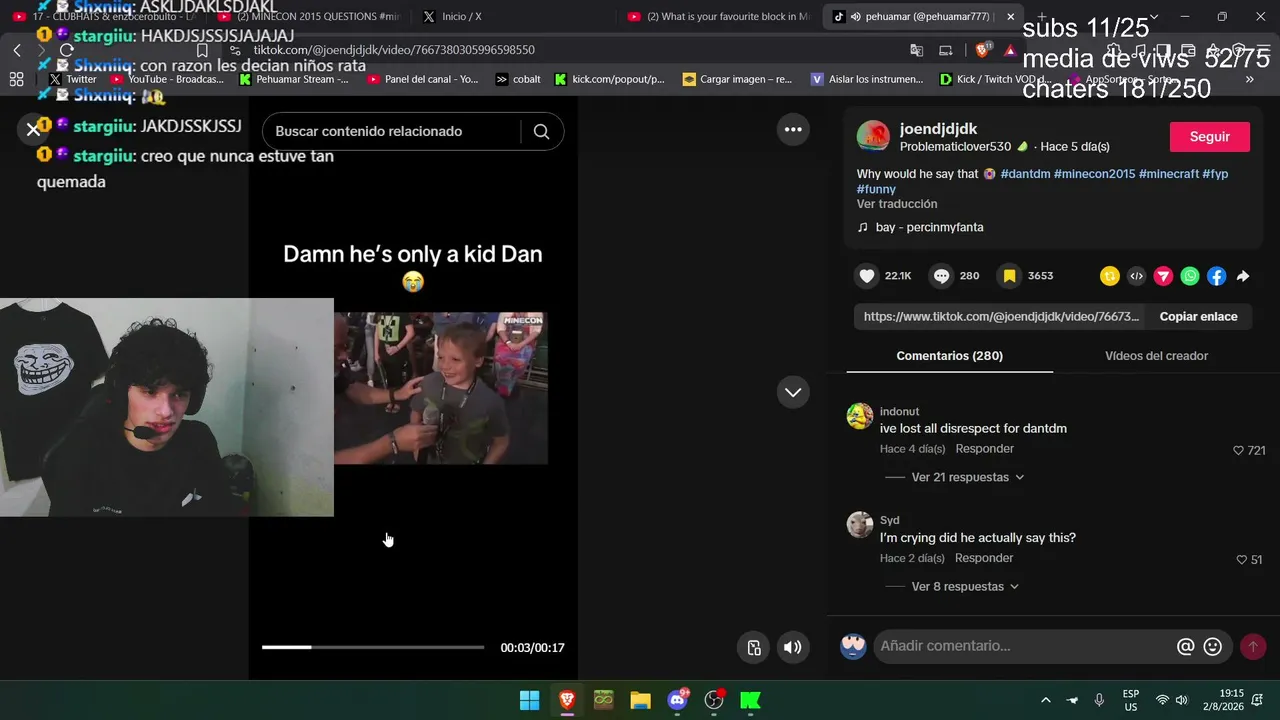Like Syd's comment with 51 likes
The width and height of the screenshot is (1280, 720).
1242,560
